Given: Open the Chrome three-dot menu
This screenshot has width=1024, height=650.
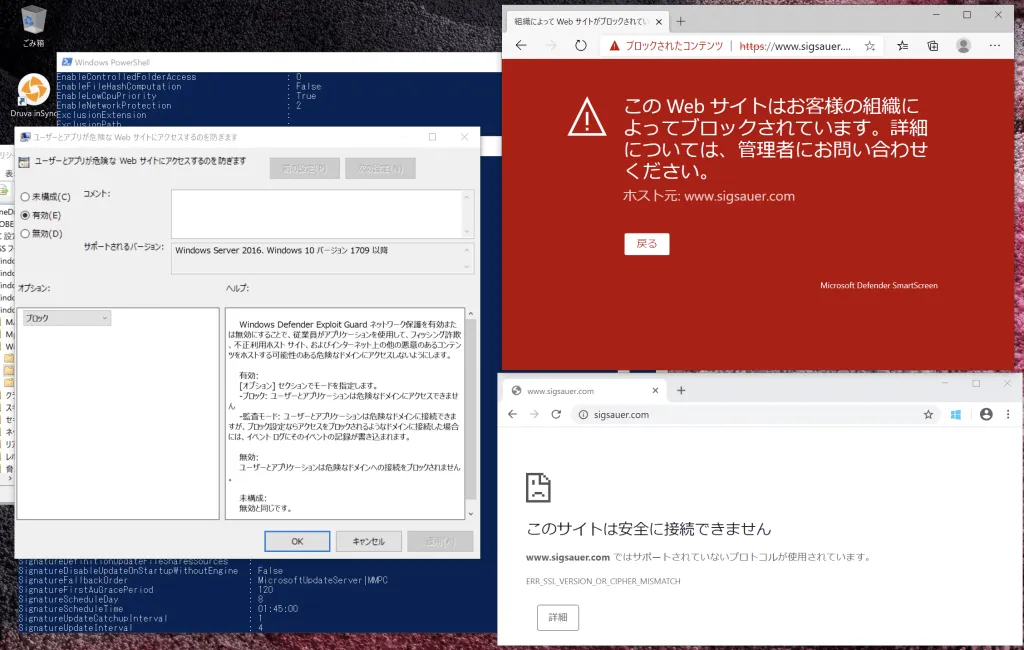Looking at the screenshot, I should pyautogui.click(x=1008, y=414).
